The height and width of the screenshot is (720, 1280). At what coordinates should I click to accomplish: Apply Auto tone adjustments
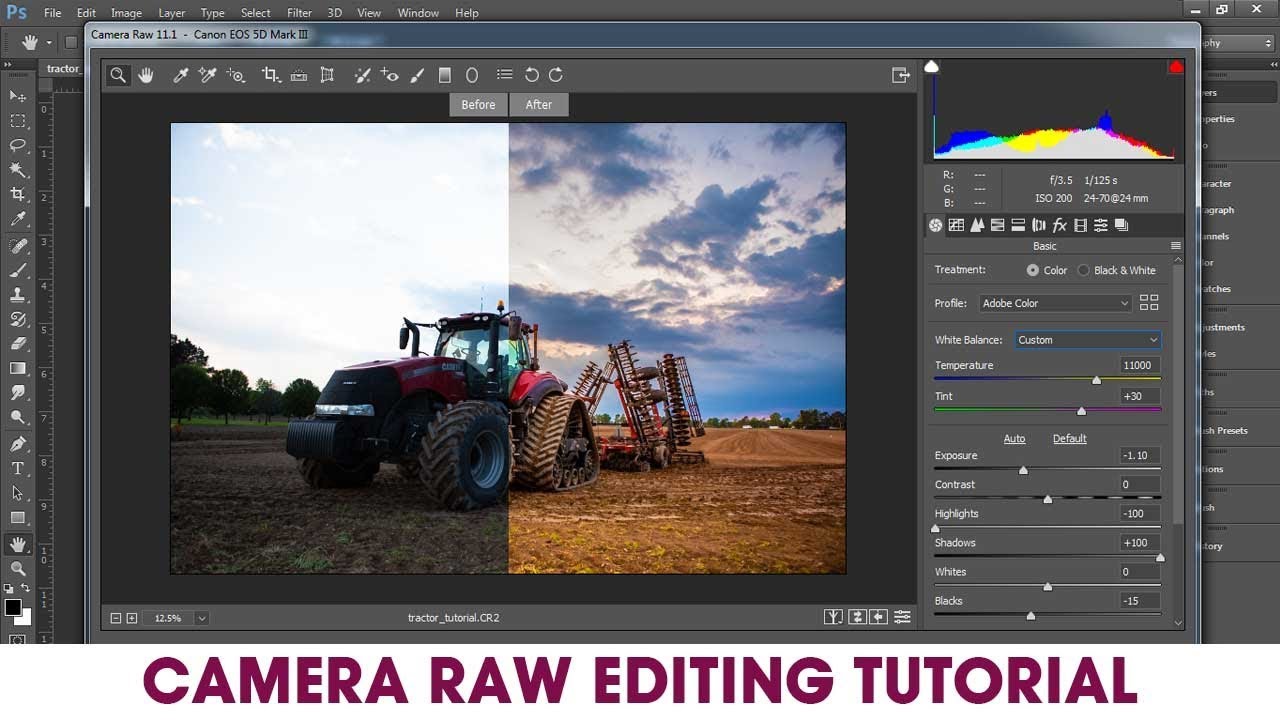(1014, 439)
